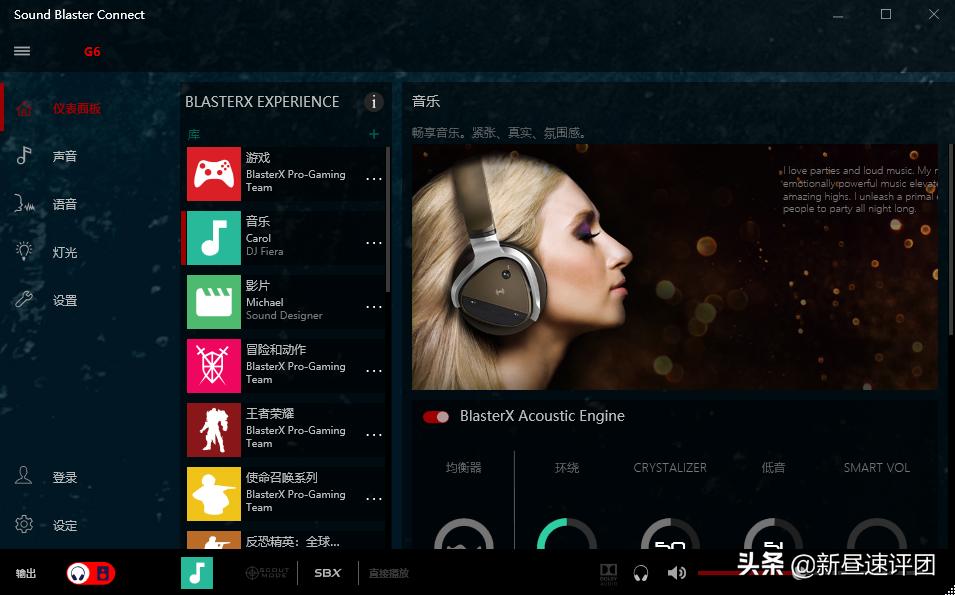This screenshot has width=955, height=595.
Task: Click the user profile sidebar icon
Action: click(23, 476)
